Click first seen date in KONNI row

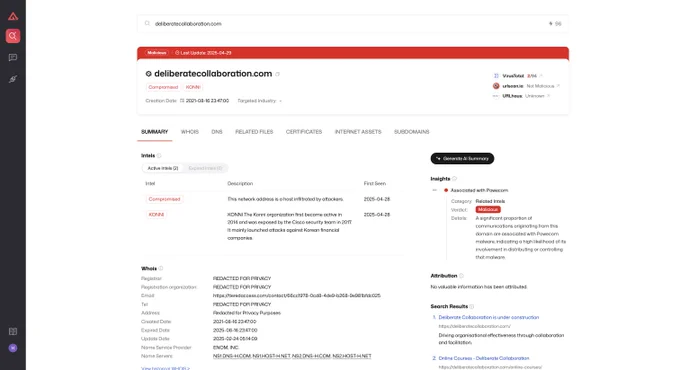377,215
